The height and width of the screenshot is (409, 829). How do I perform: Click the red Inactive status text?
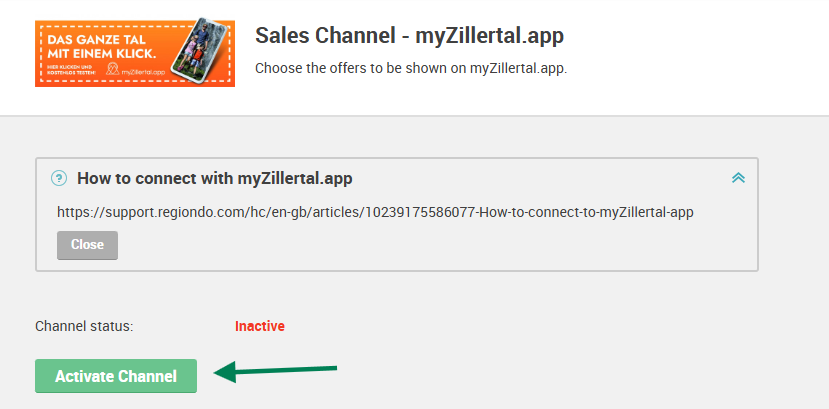(260, 326)
